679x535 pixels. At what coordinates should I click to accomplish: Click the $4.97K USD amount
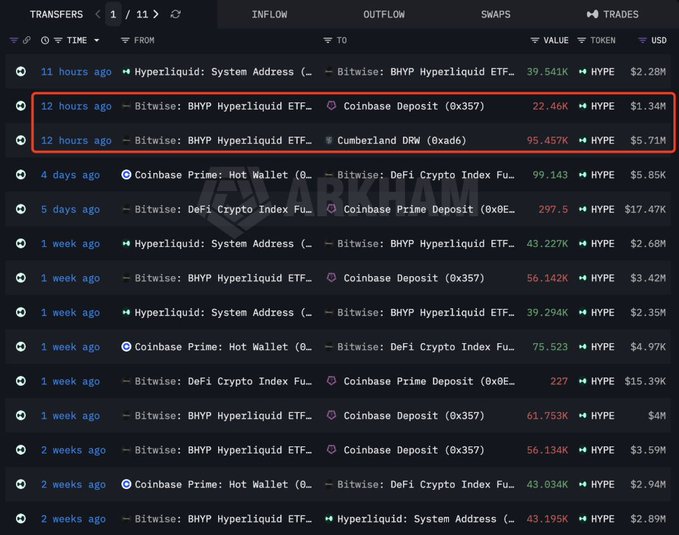(648, 347)
